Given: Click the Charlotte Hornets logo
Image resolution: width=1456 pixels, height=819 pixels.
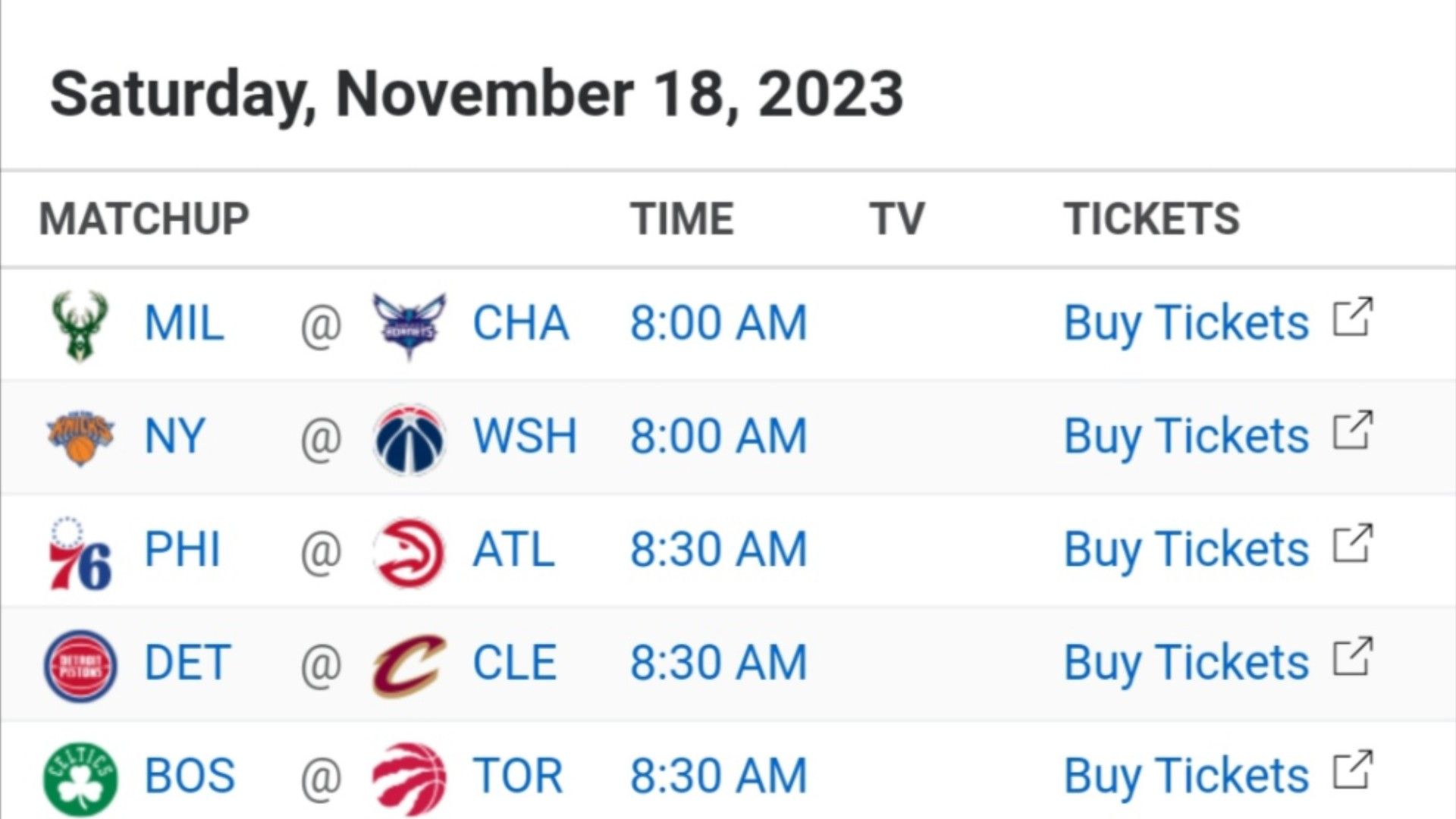Looking at the screenshot, I should [409, 326].
